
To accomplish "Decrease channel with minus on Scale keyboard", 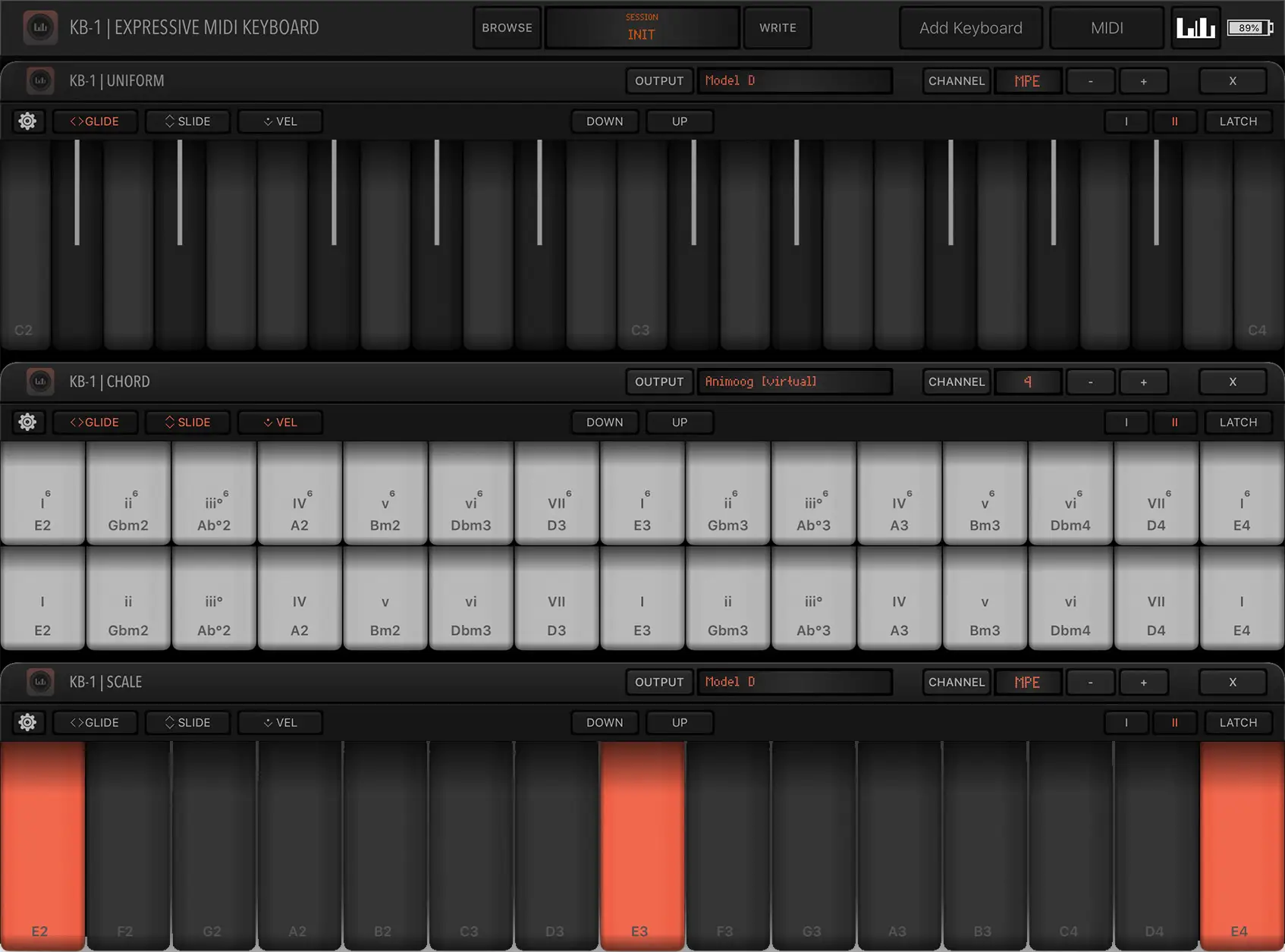I will tap(1090, 682).
